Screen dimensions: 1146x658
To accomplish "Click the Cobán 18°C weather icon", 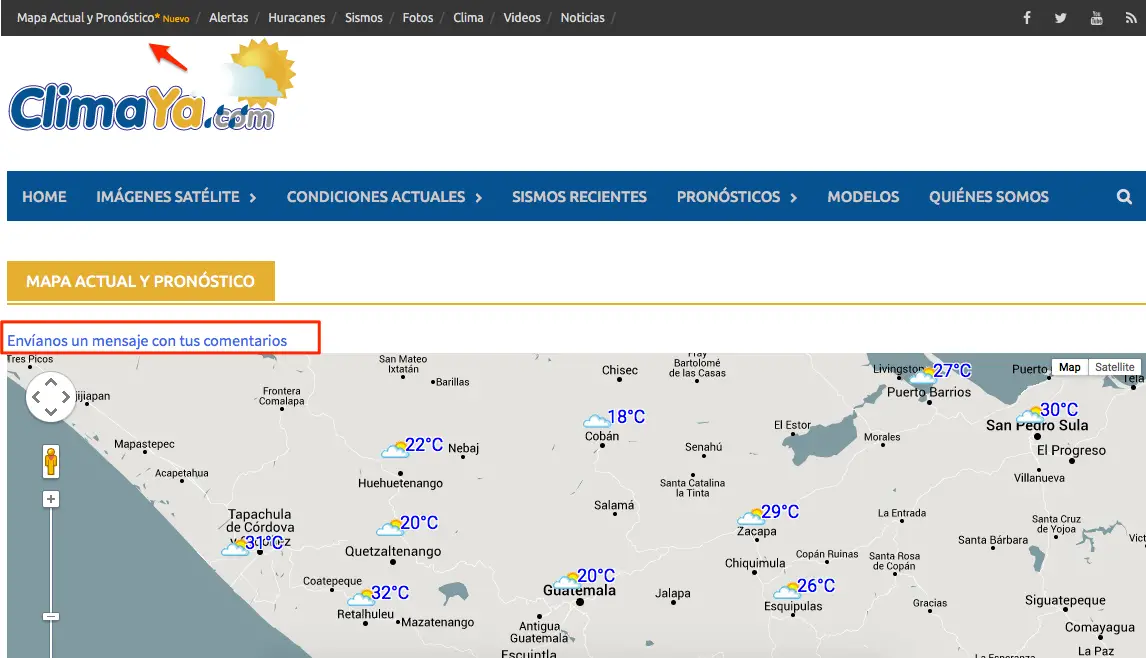I will click(x=596, y=420).
